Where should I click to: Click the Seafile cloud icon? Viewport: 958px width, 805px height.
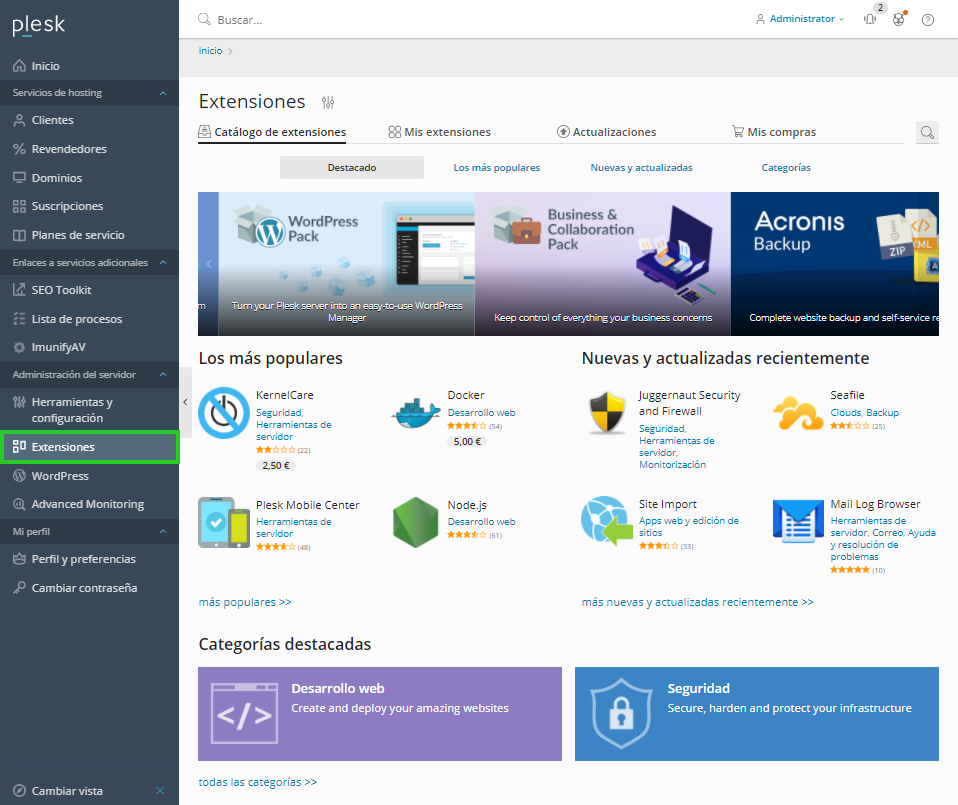pos(798,413)
